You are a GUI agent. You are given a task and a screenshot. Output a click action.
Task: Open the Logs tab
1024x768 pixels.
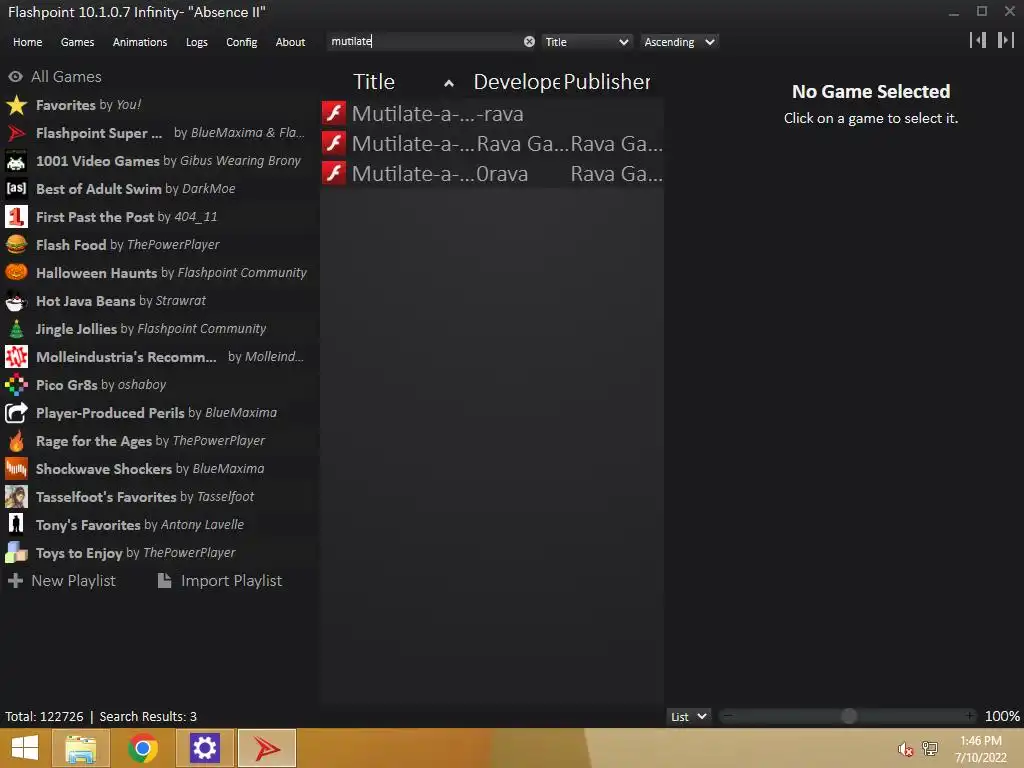pos(197,42)
